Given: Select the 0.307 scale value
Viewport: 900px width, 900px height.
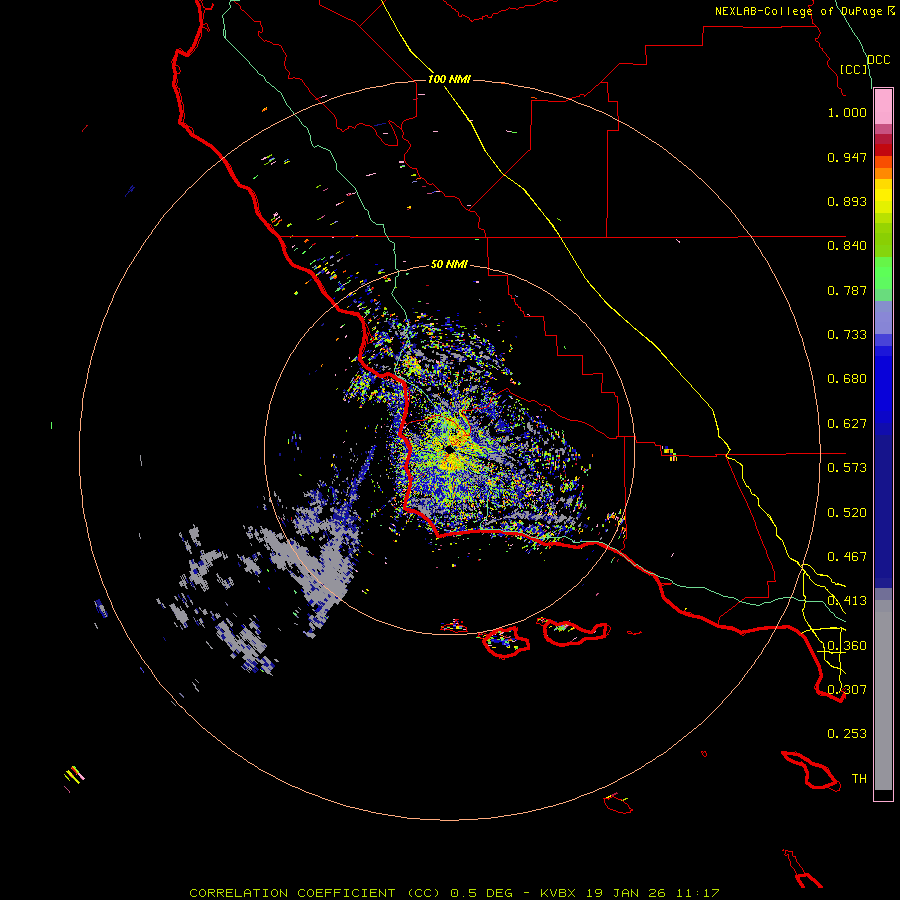Looking at the screenshot, I should (847, 690).
